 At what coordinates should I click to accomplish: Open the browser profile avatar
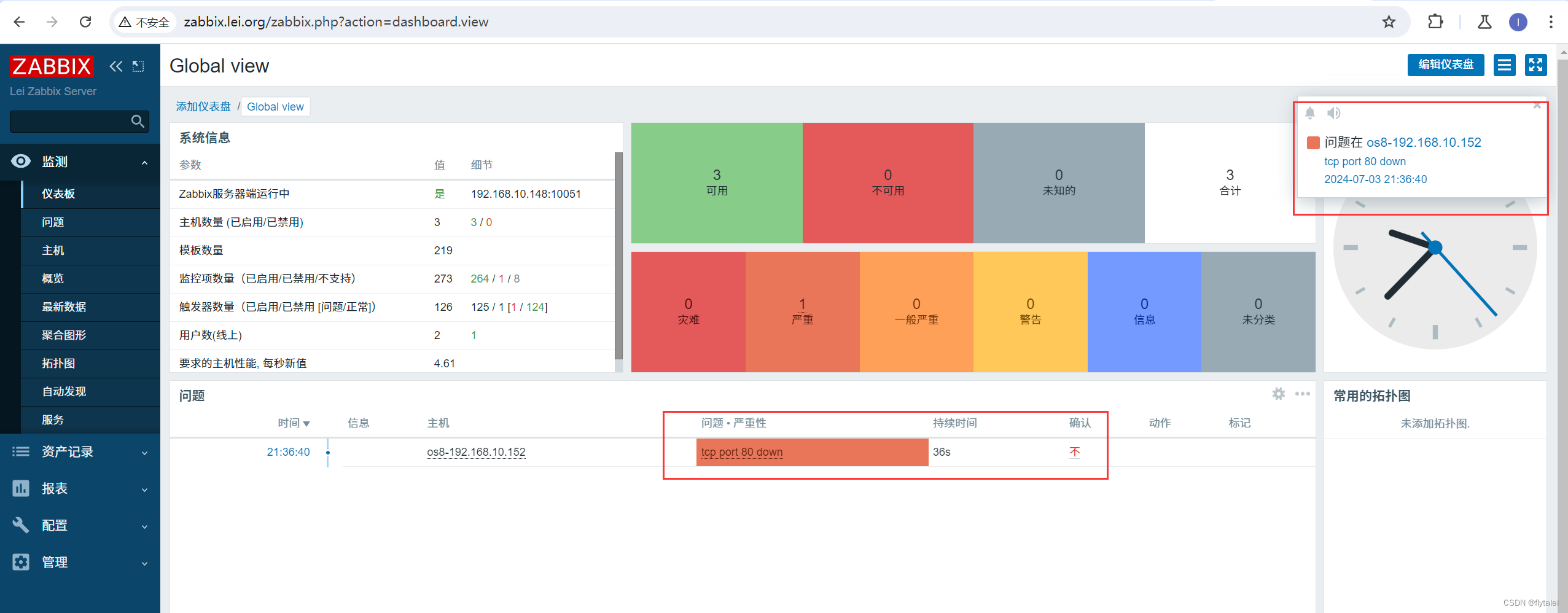pos(1518,22)
